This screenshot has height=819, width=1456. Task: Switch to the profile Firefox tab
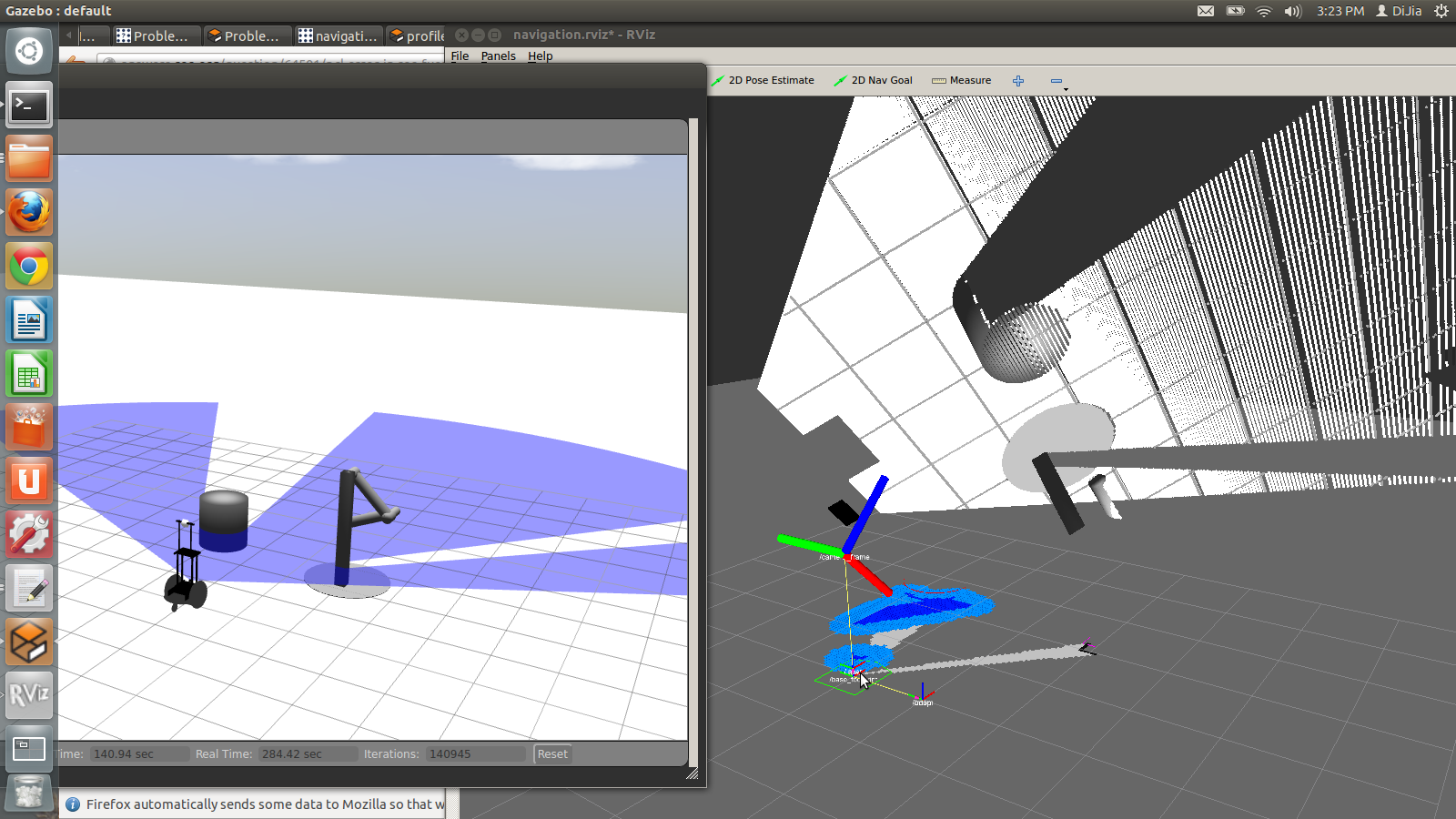click(418, 35)
